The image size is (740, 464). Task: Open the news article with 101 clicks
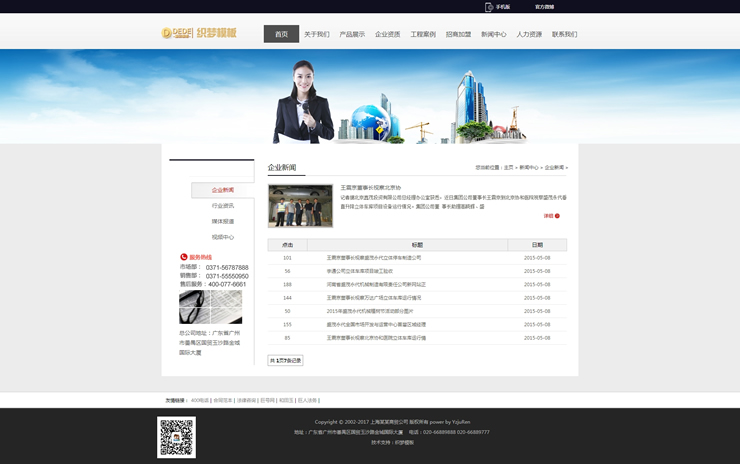(374, 258)
